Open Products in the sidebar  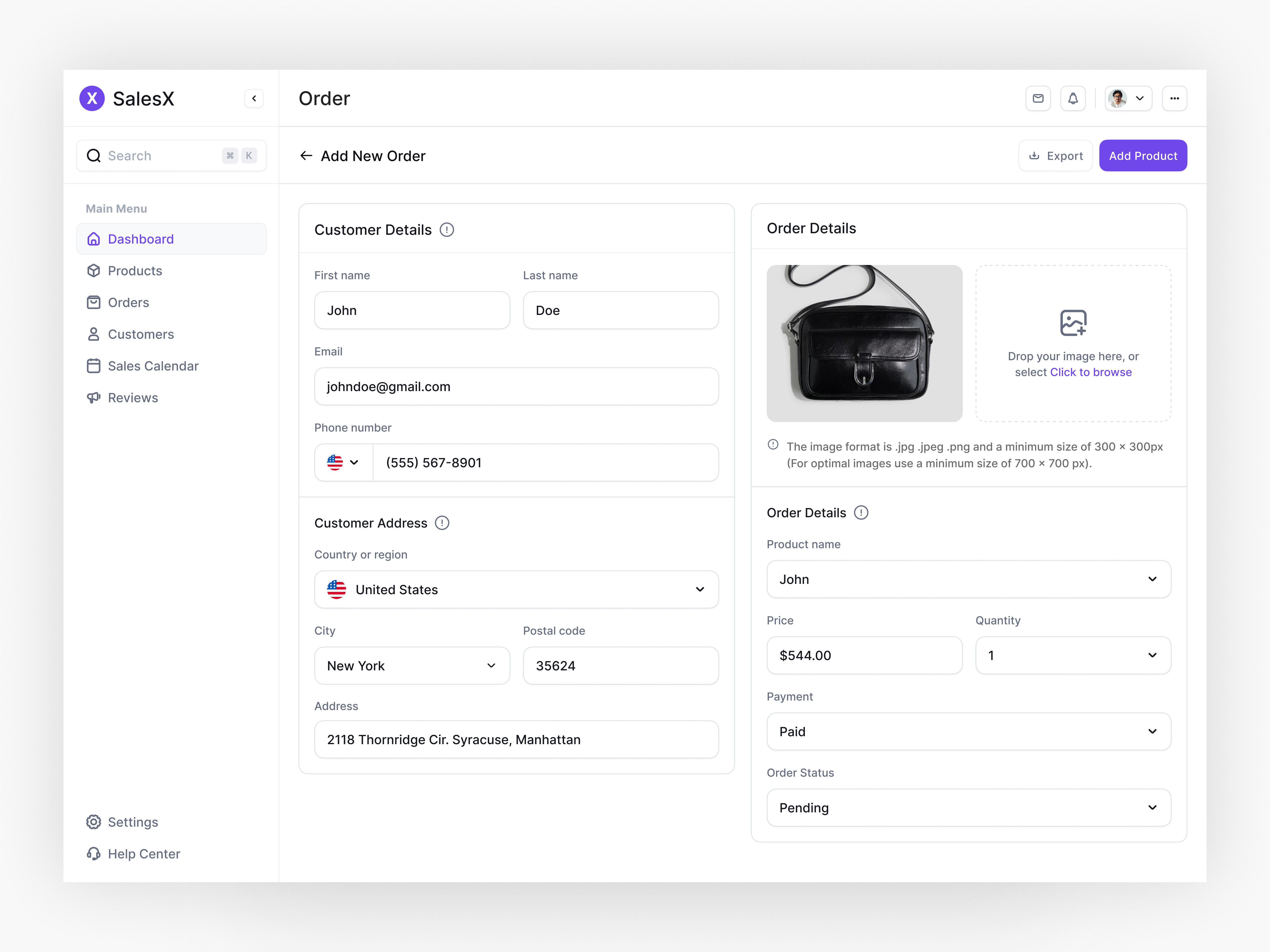(x=171, y=271)
